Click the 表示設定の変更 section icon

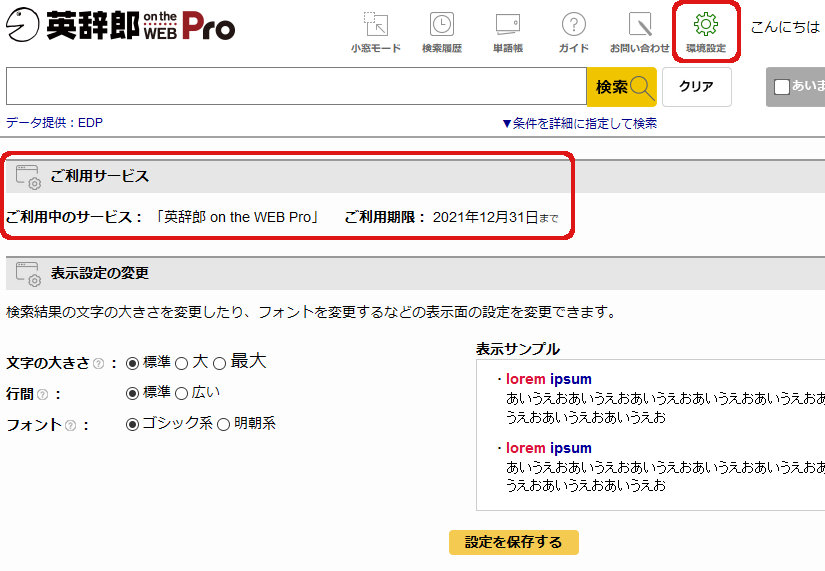pyautogui.click(x=28, y=274)
